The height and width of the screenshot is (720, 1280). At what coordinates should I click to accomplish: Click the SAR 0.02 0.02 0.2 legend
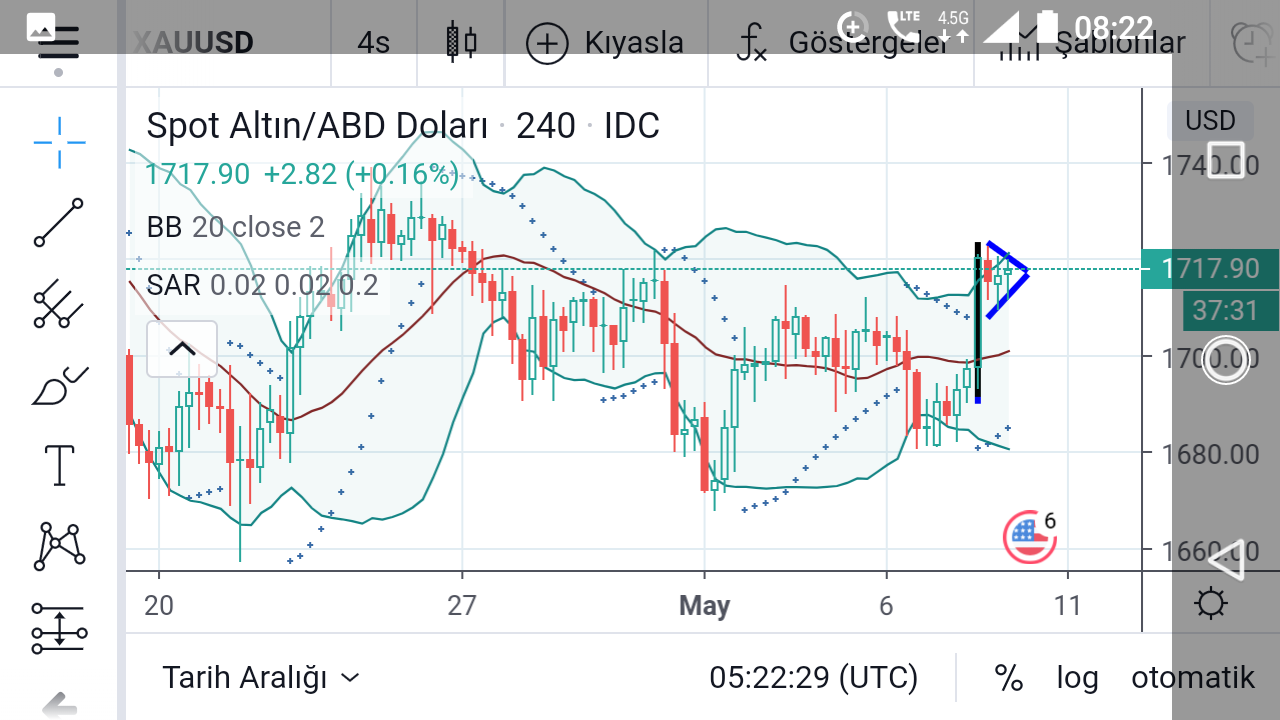coord(262,285)
